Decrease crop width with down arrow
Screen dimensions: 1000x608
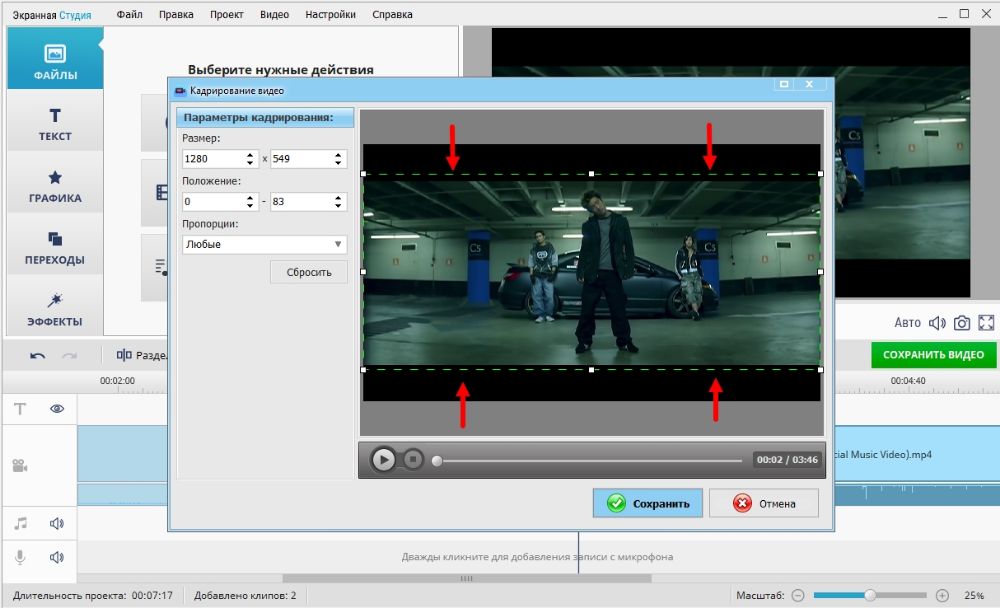point(250,163)
